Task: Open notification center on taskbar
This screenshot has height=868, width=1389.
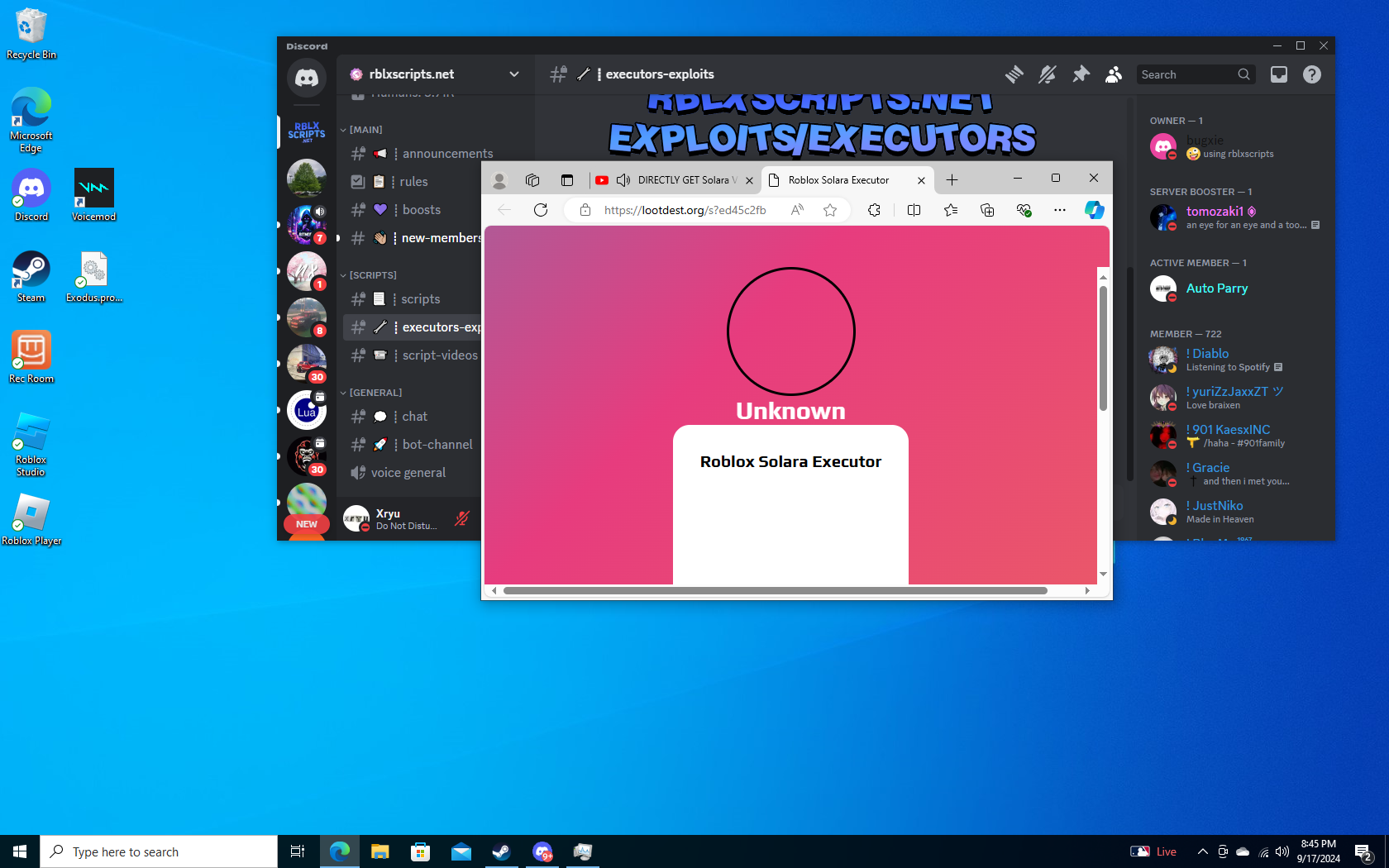Action: click(x=1364, y=852)
